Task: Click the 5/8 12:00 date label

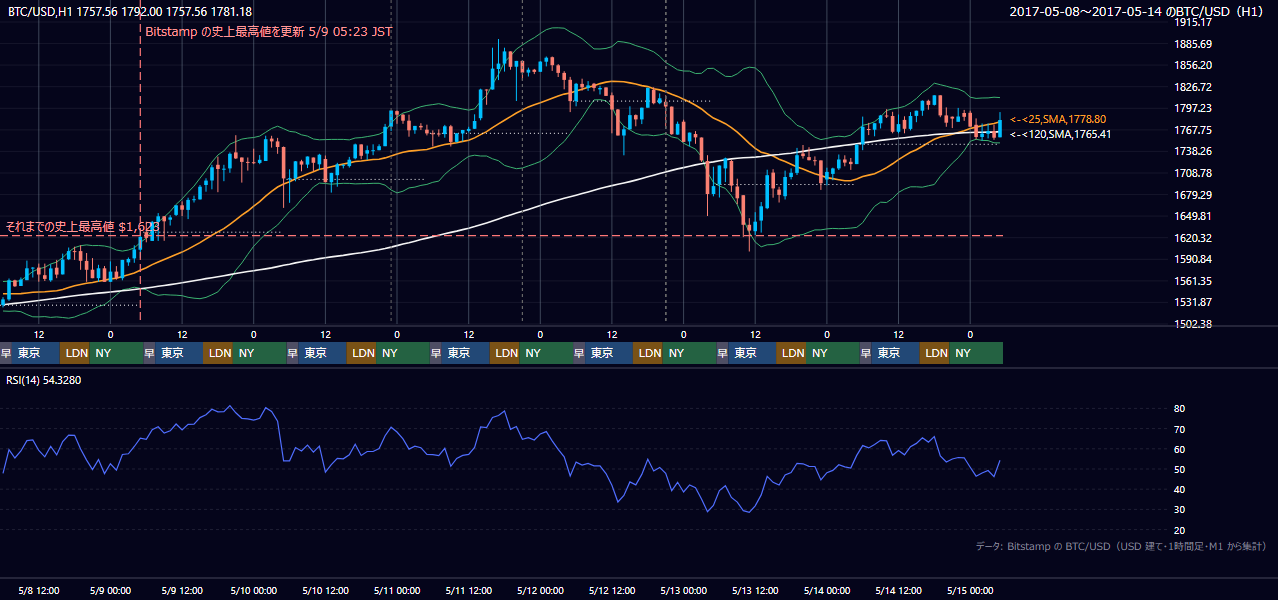Action: click(39, 590)
